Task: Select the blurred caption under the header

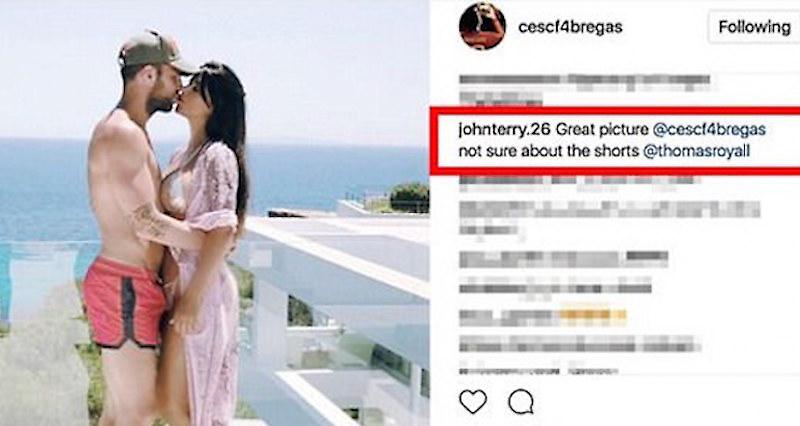Action: click(x=585, y=89)
